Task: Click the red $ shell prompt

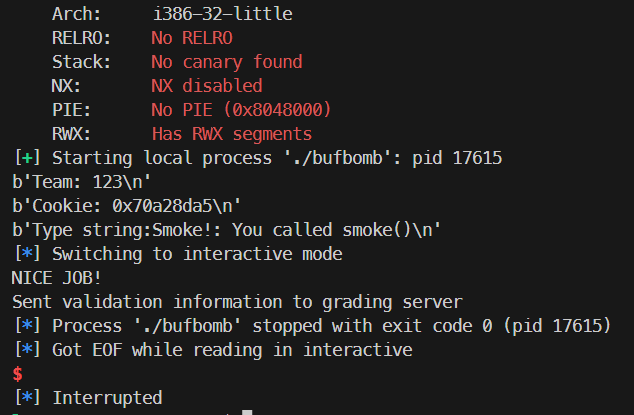Action: [16, 373]
